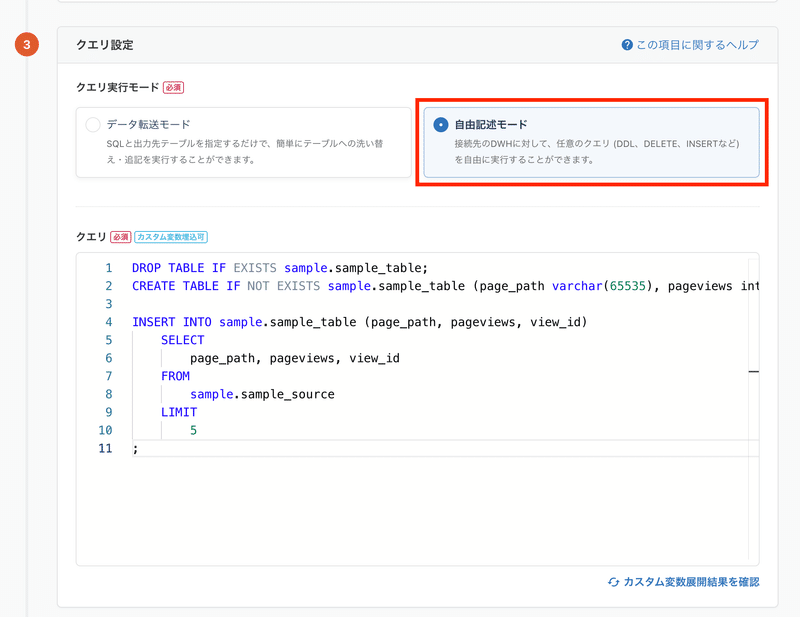The width and height of the screenshot is (800, 617).
Task: Click the INSERT INTO sample.sample_table line
Action: click(x=360, y=322)
